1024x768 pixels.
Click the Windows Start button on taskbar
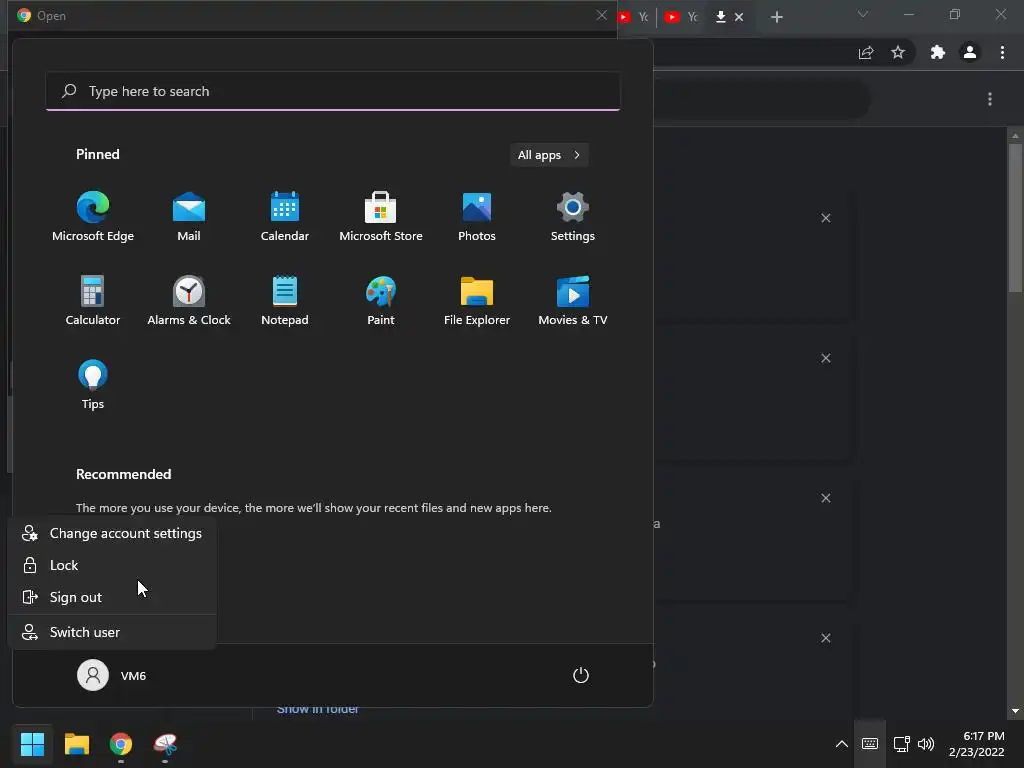32,744
